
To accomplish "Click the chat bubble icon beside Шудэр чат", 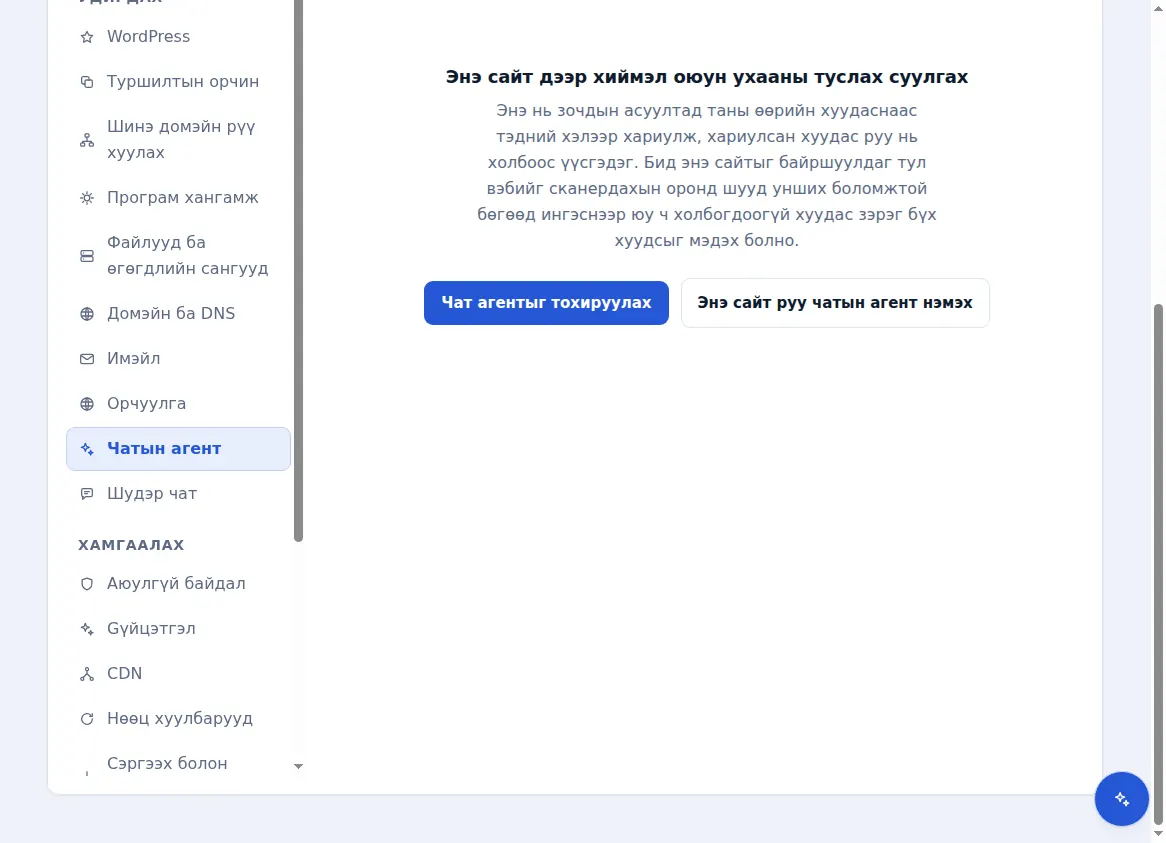I will tap(87, 494).
